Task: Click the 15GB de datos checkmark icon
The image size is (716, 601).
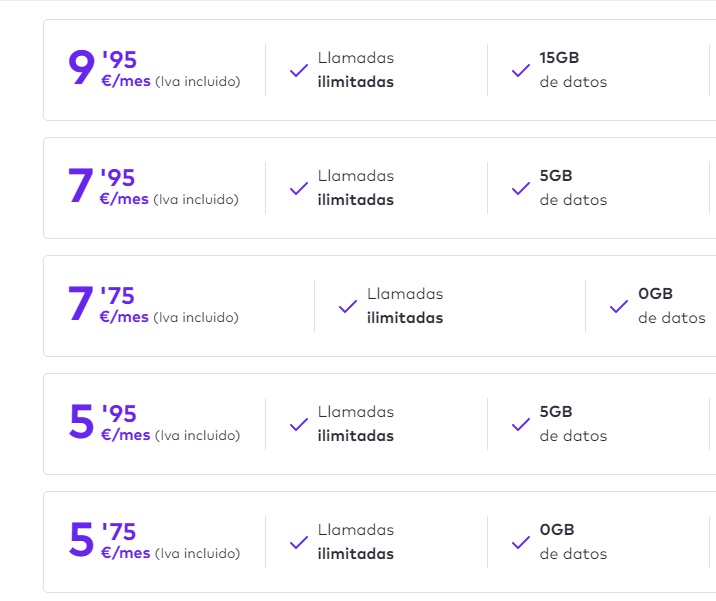Action: [x=520, y=71]
